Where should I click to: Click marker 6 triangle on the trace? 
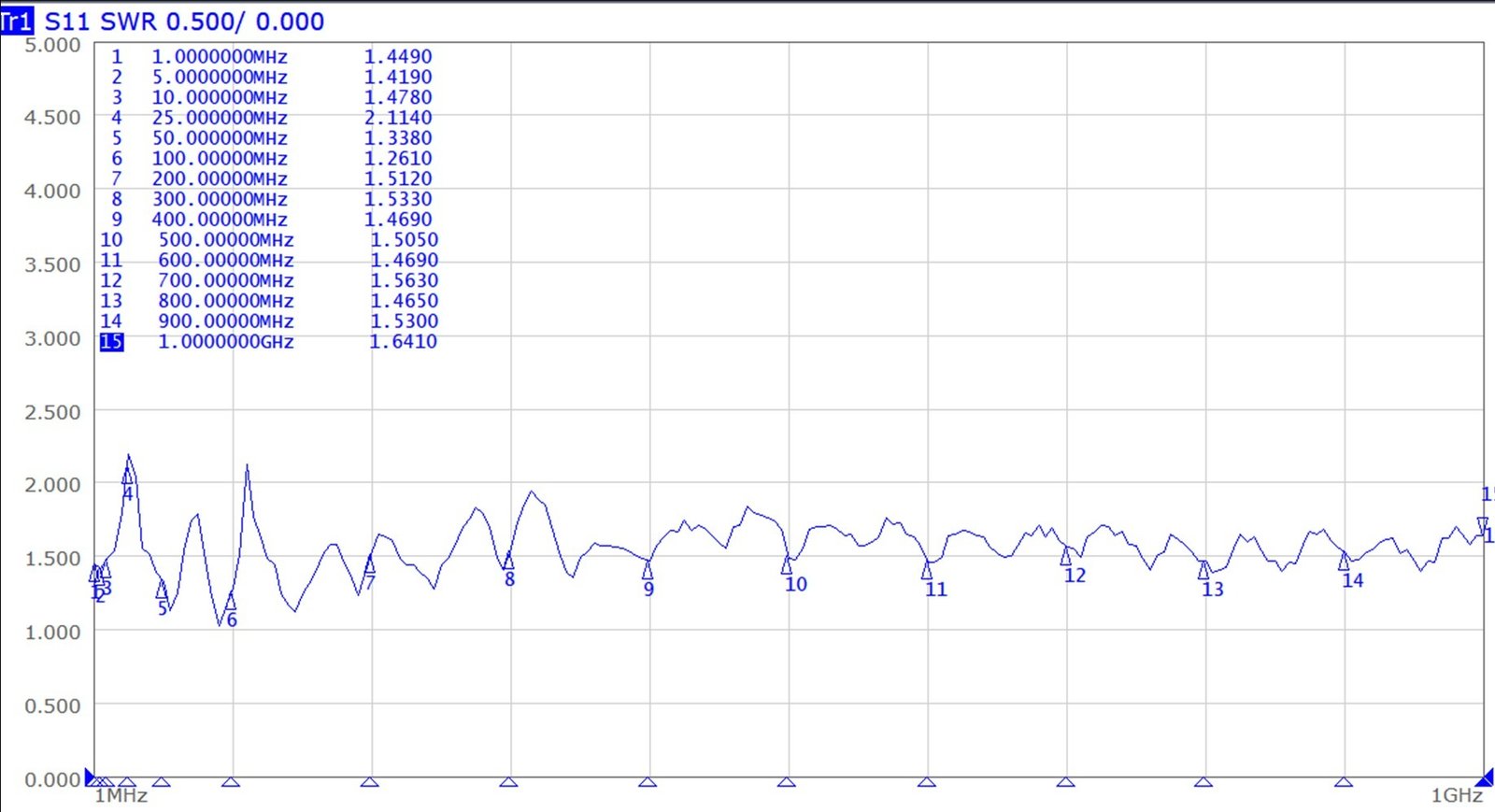point(230,602)
